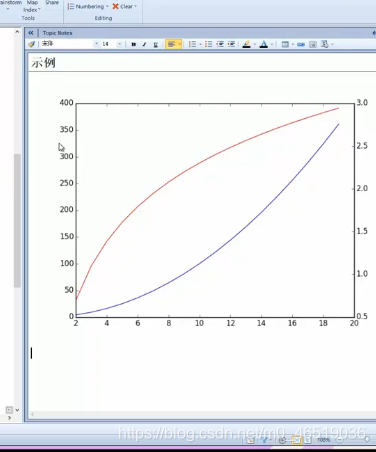Open the font size 14 dropdown
This screenshot has height=452, width=376.
[x=120, y=44]
